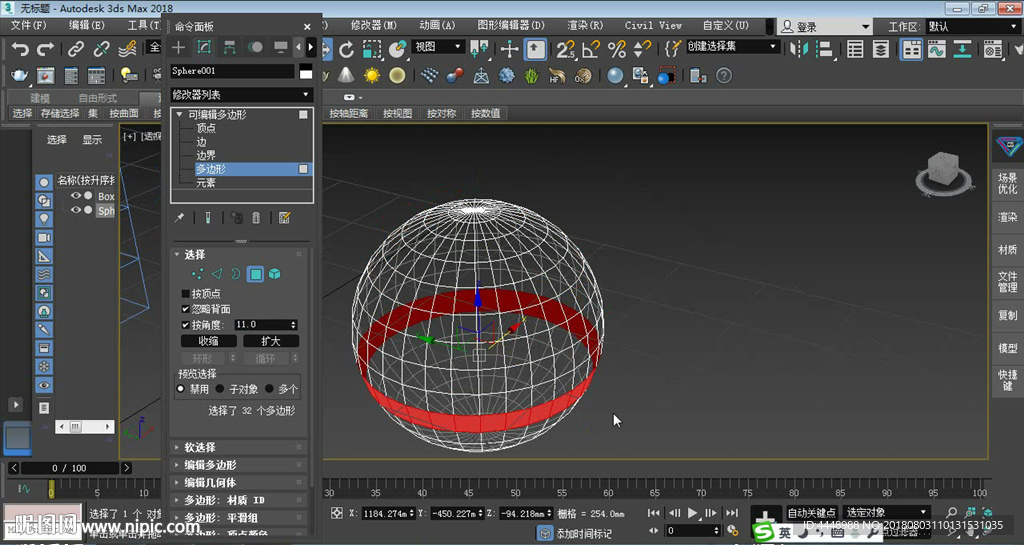This screenshot has height=545, width=1024.
Task: Click the Select and Scale icon
Action: (x=372, y=49)
